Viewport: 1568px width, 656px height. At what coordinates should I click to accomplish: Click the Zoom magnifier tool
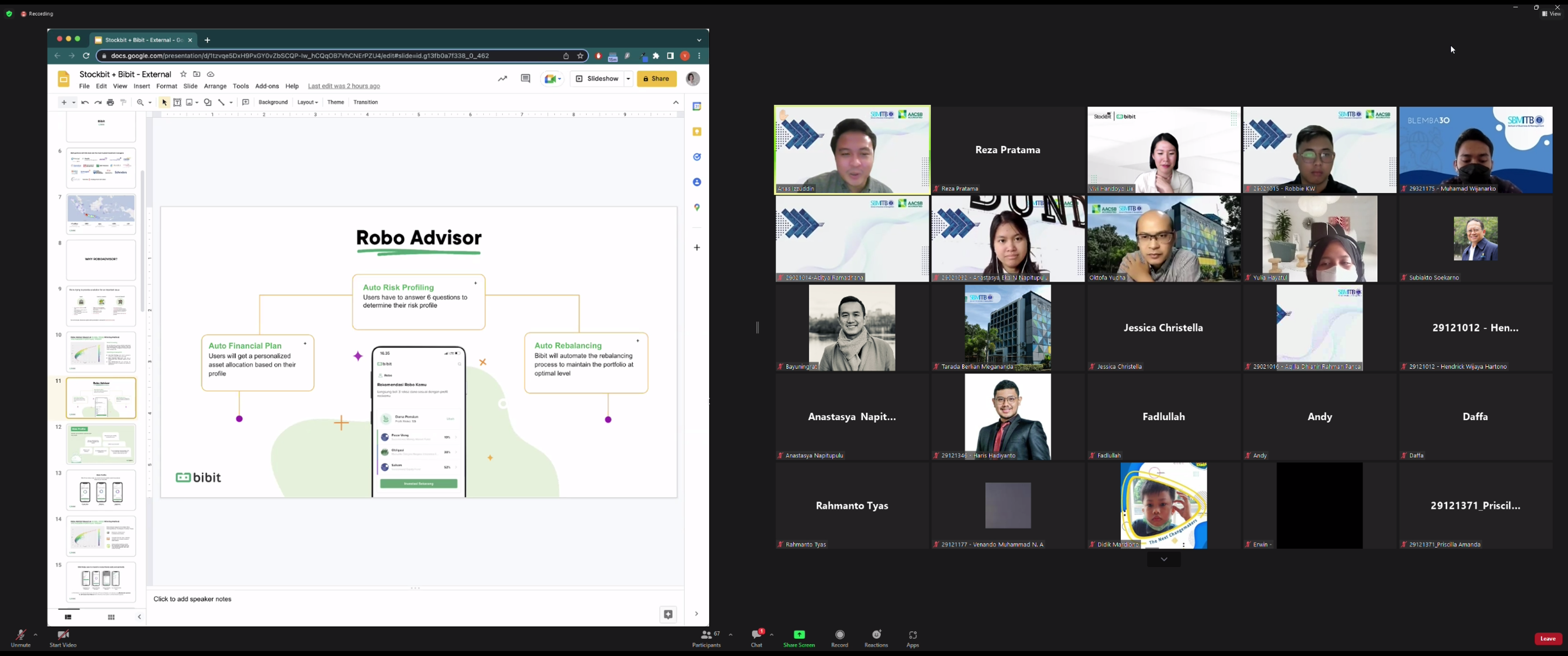140,102
